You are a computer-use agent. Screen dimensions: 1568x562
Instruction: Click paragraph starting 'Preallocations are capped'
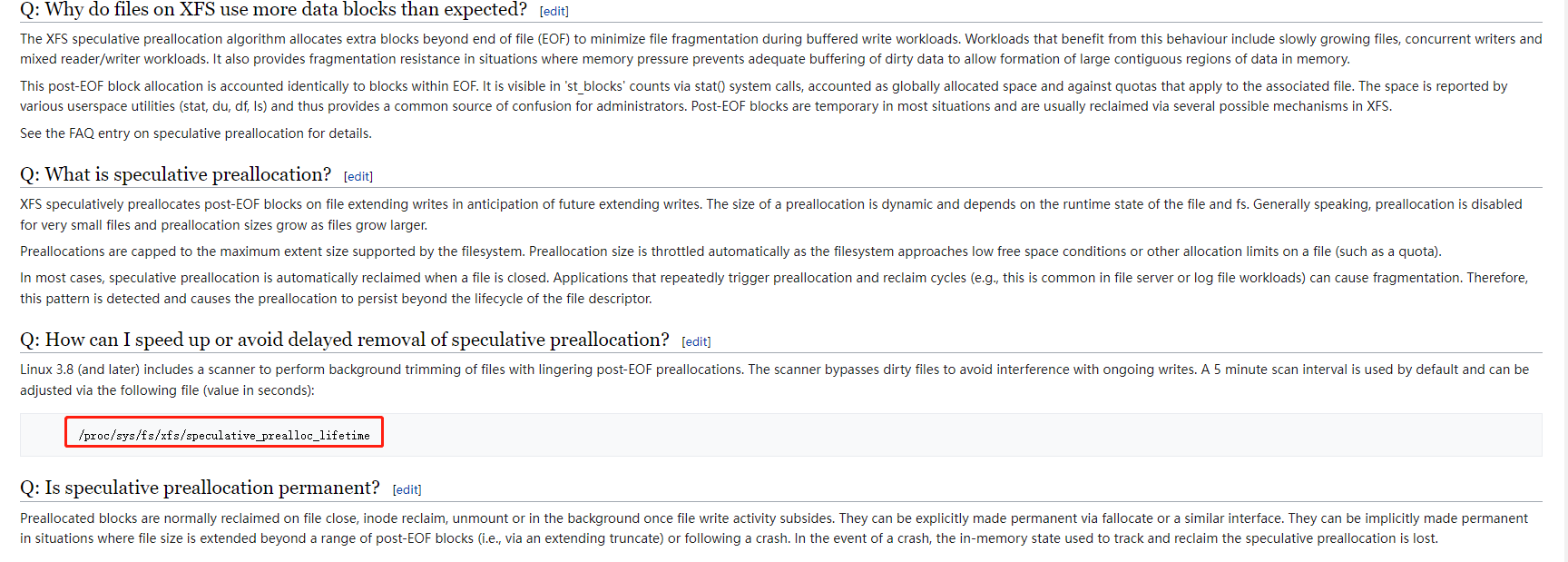pos(730,251)
